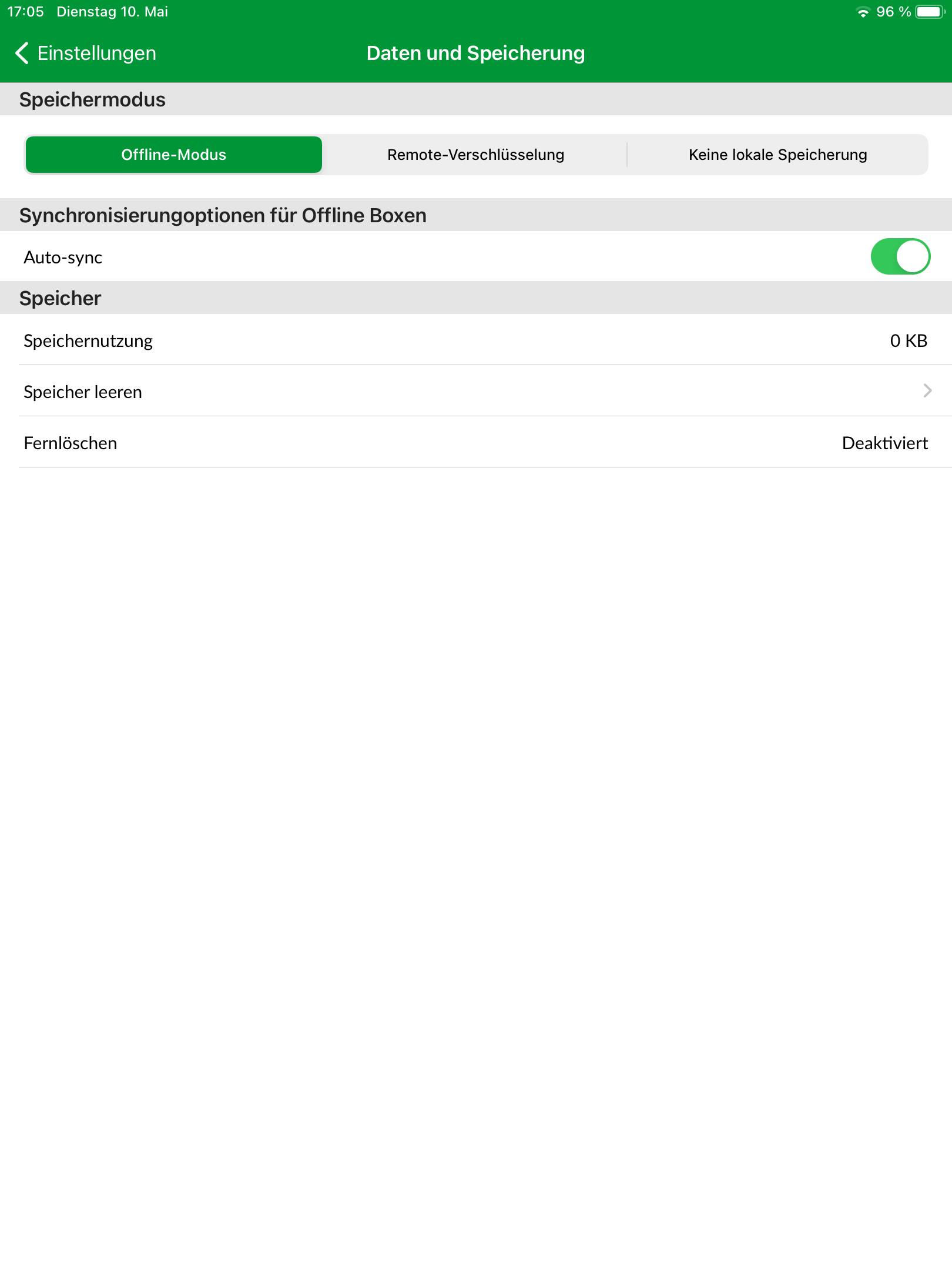Open the Speicher leeren row

pos(476,391)
